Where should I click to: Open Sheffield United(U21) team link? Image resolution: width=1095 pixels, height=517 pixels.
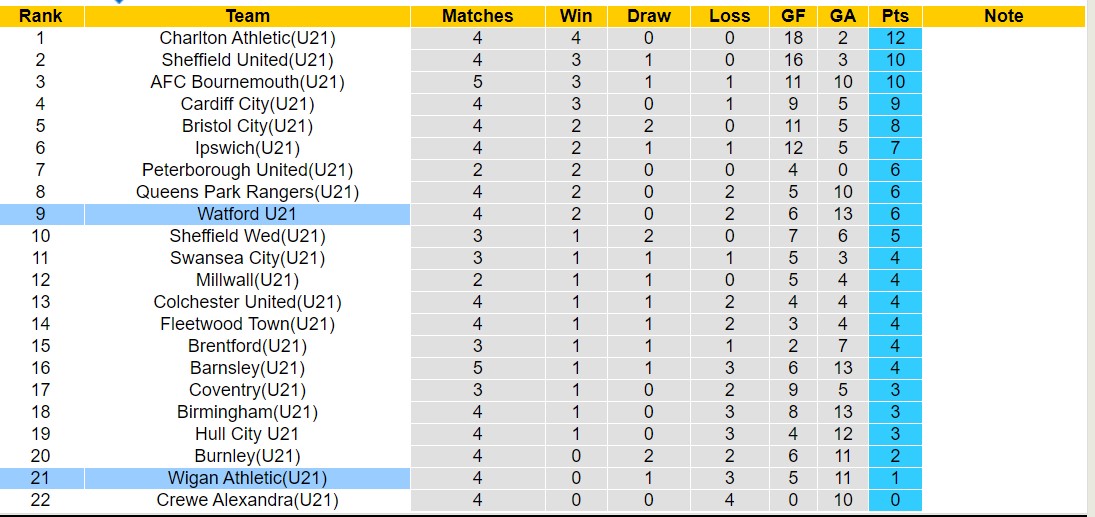tap(247, 60)
